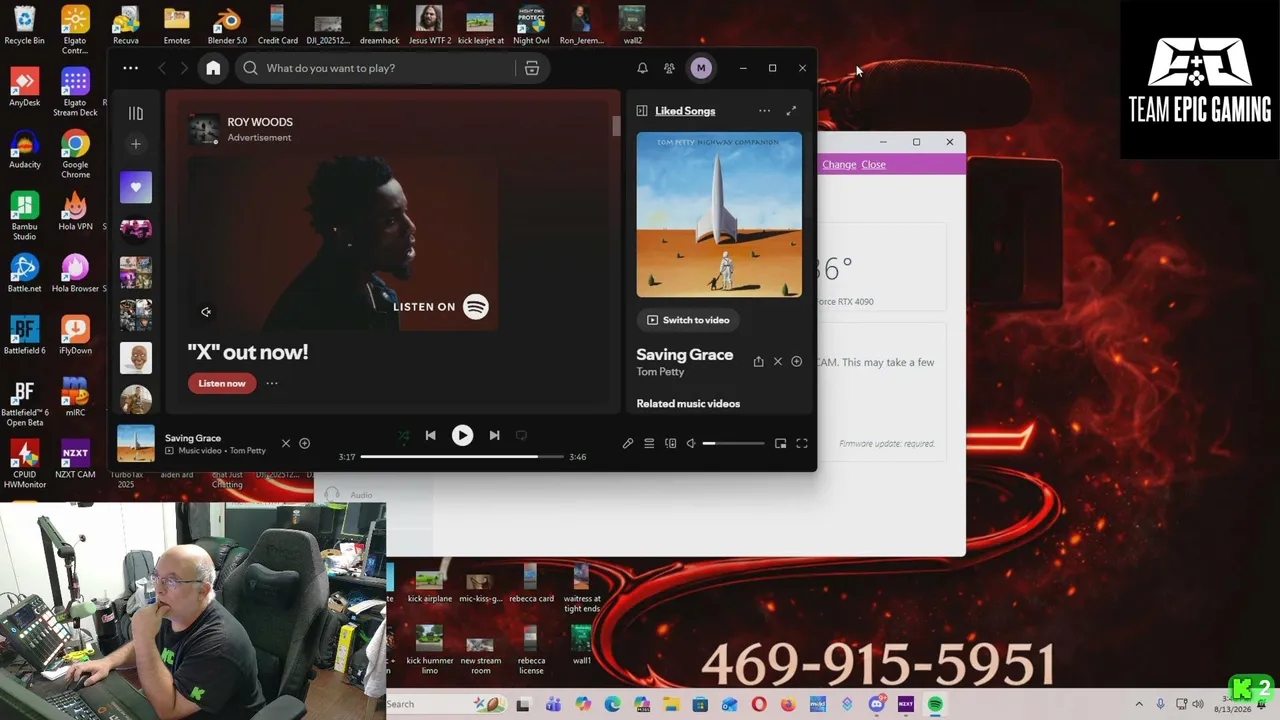Open the Elgato Stream Deck desktop icon

tap(75, 92)
